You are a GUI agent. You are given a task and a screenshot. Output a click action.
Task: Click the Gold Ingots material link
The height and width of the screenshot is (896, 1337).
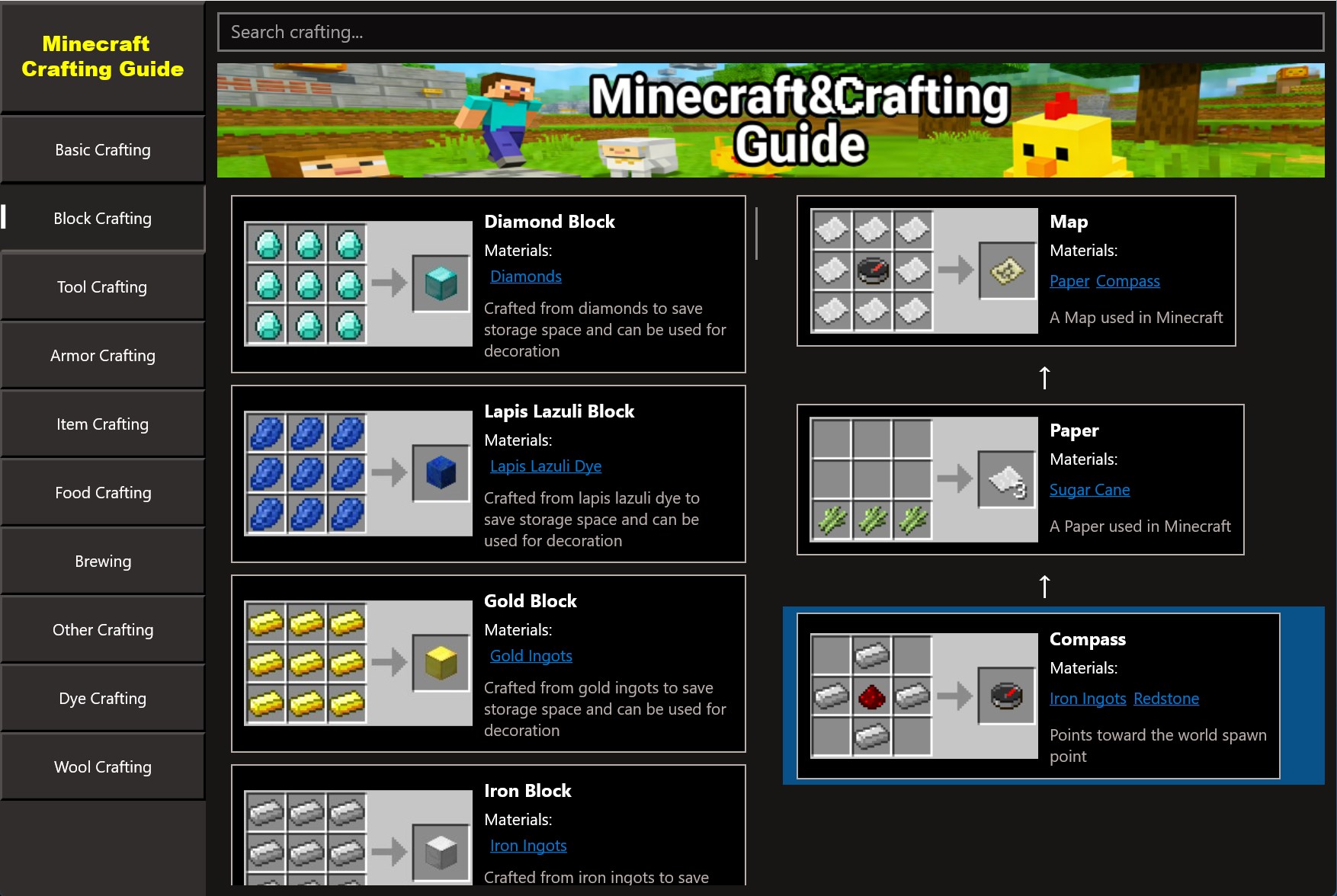coord(531,656)
